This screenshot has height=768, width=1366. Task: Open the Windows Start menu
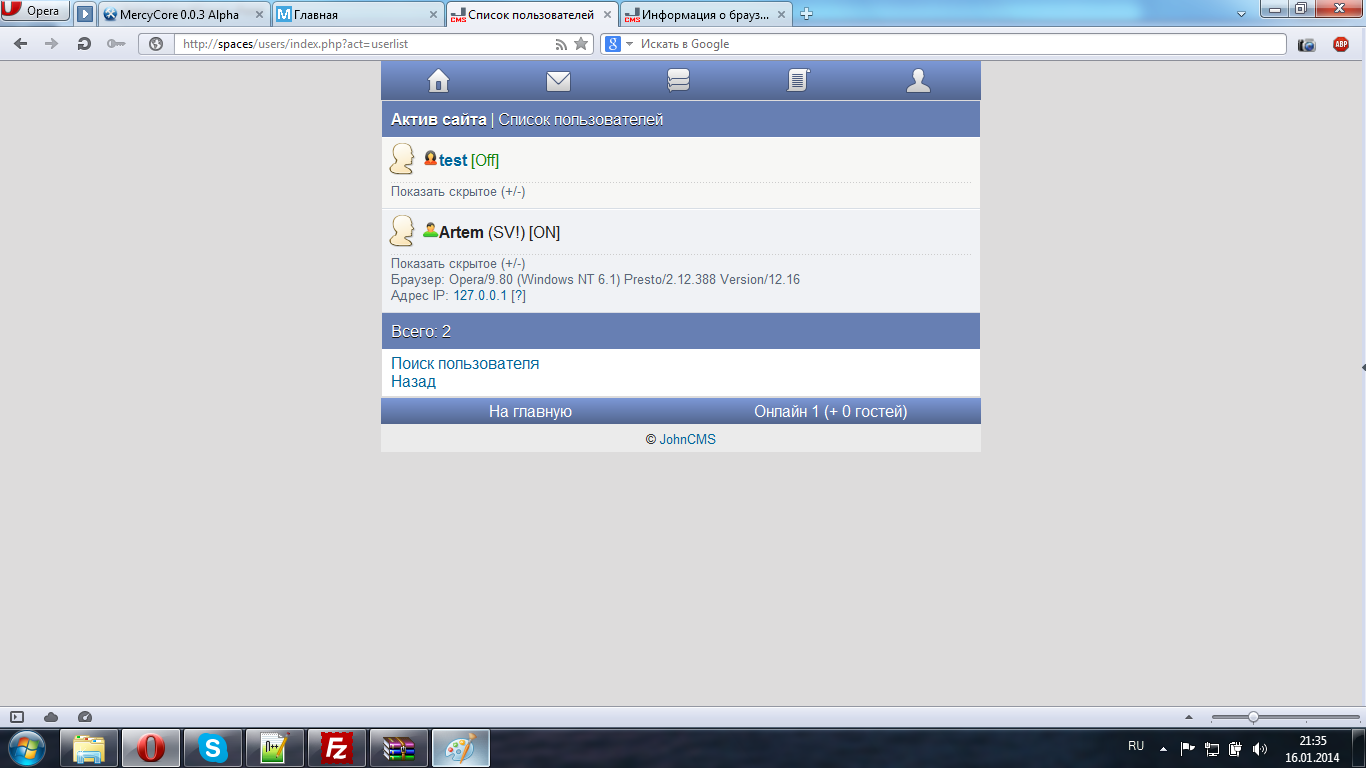click(x=26, y=748)
